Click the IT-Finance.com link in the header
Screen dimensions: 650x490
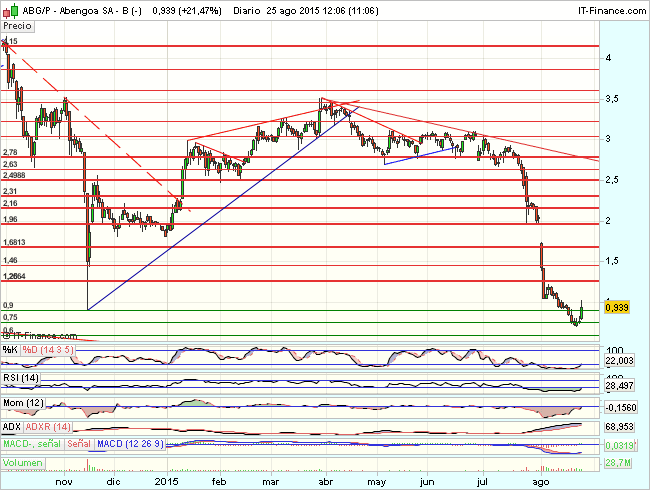612,11
